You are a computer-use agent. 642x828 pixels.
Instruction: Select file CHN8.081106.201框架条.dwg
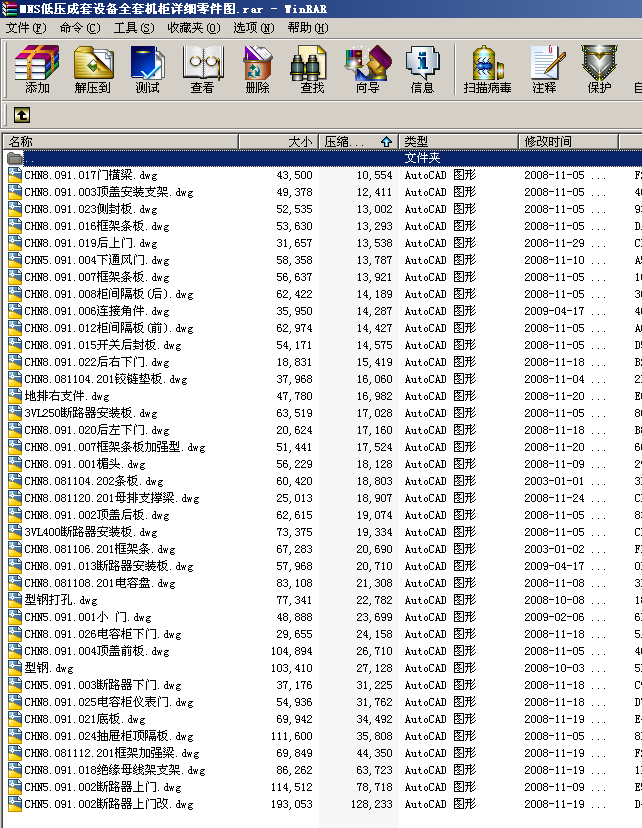pos(100,549)
